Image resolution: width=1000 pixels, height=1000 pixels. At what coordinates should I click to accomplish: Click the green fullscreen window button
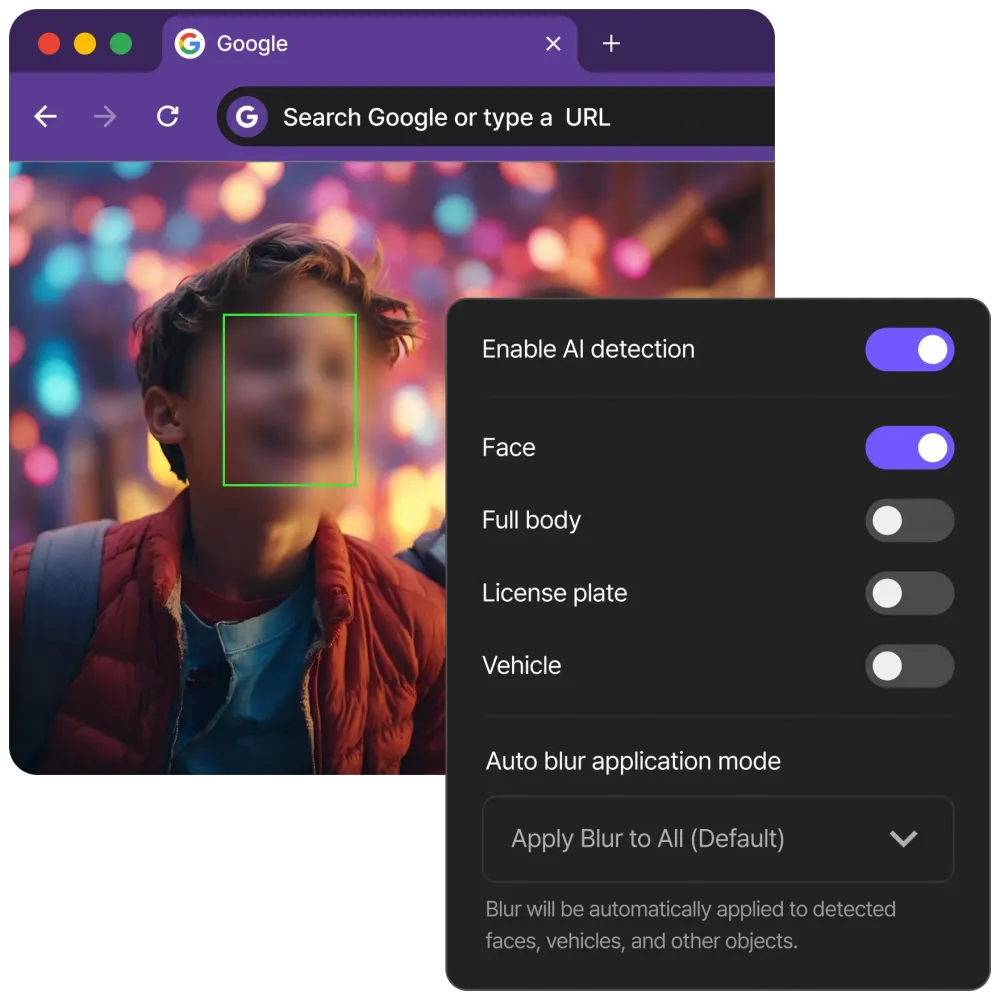coord(121,44)
